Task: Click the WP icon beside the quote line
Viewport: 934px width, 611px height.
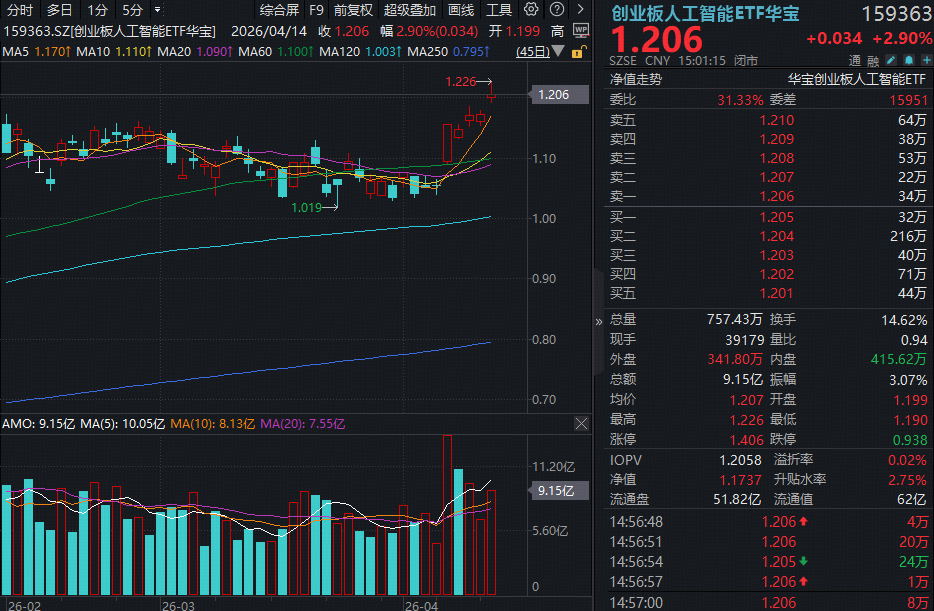Action: pyautogui.click(x=580, y=31)
